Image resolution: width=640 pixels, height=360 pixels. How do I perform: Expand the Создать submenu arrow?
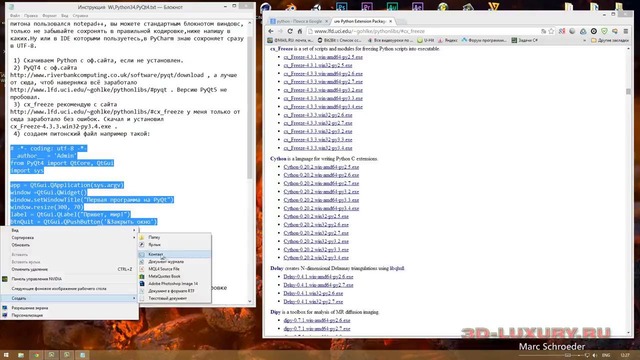[134, 298]
